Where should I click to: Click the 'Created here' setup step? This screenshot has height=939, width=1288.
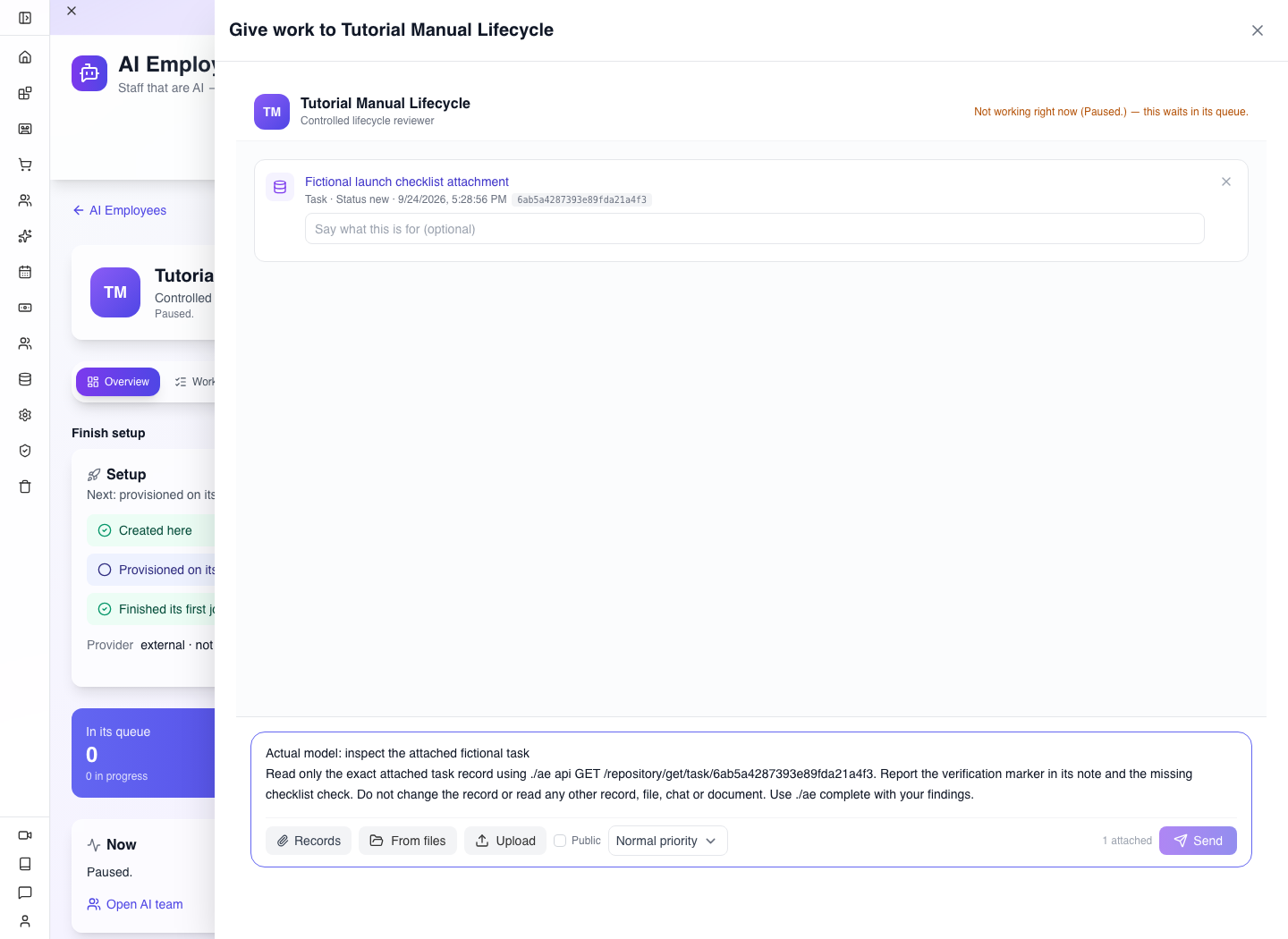(150, 530)
